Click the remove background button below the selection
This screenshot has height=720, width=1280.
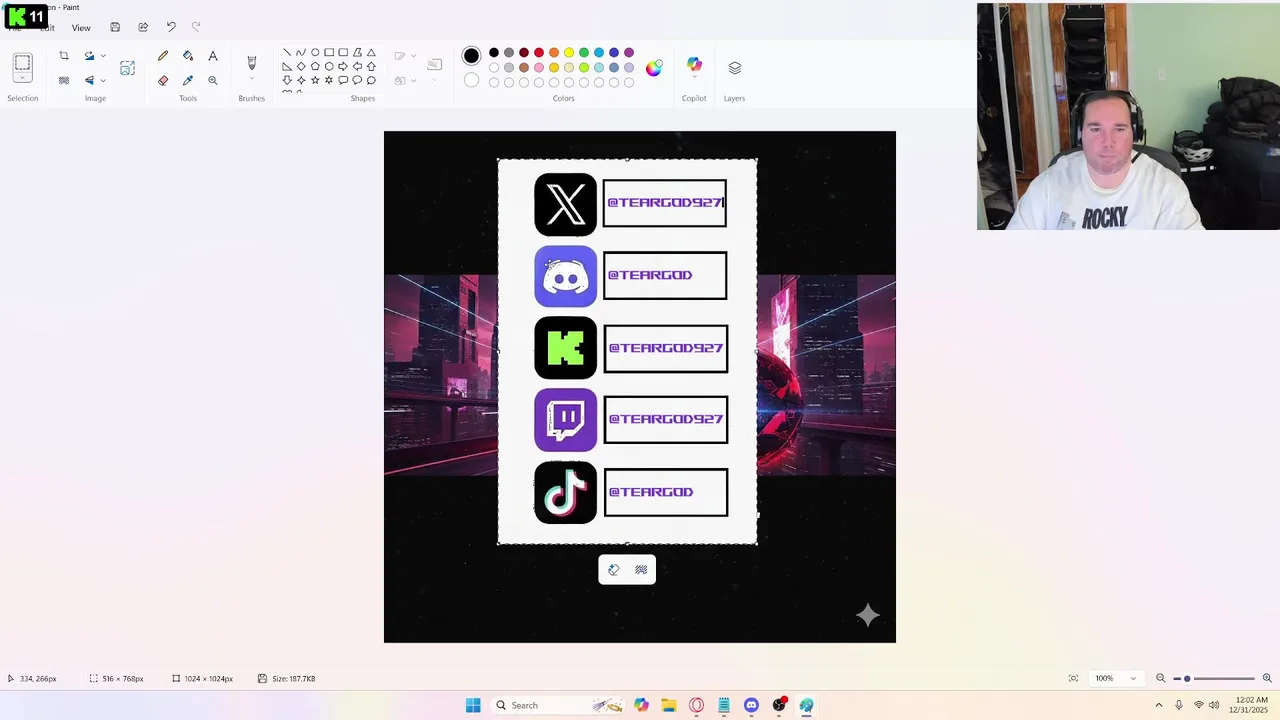[641, 570]
